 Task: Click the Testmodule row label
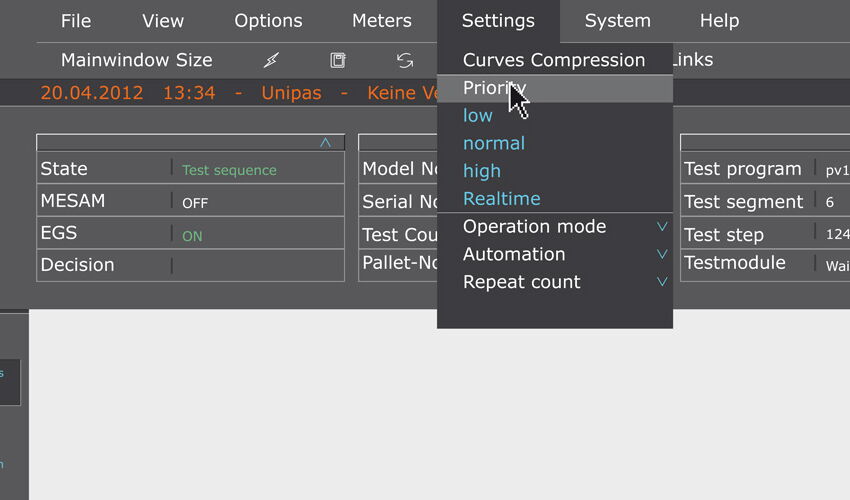click(735, 263)
